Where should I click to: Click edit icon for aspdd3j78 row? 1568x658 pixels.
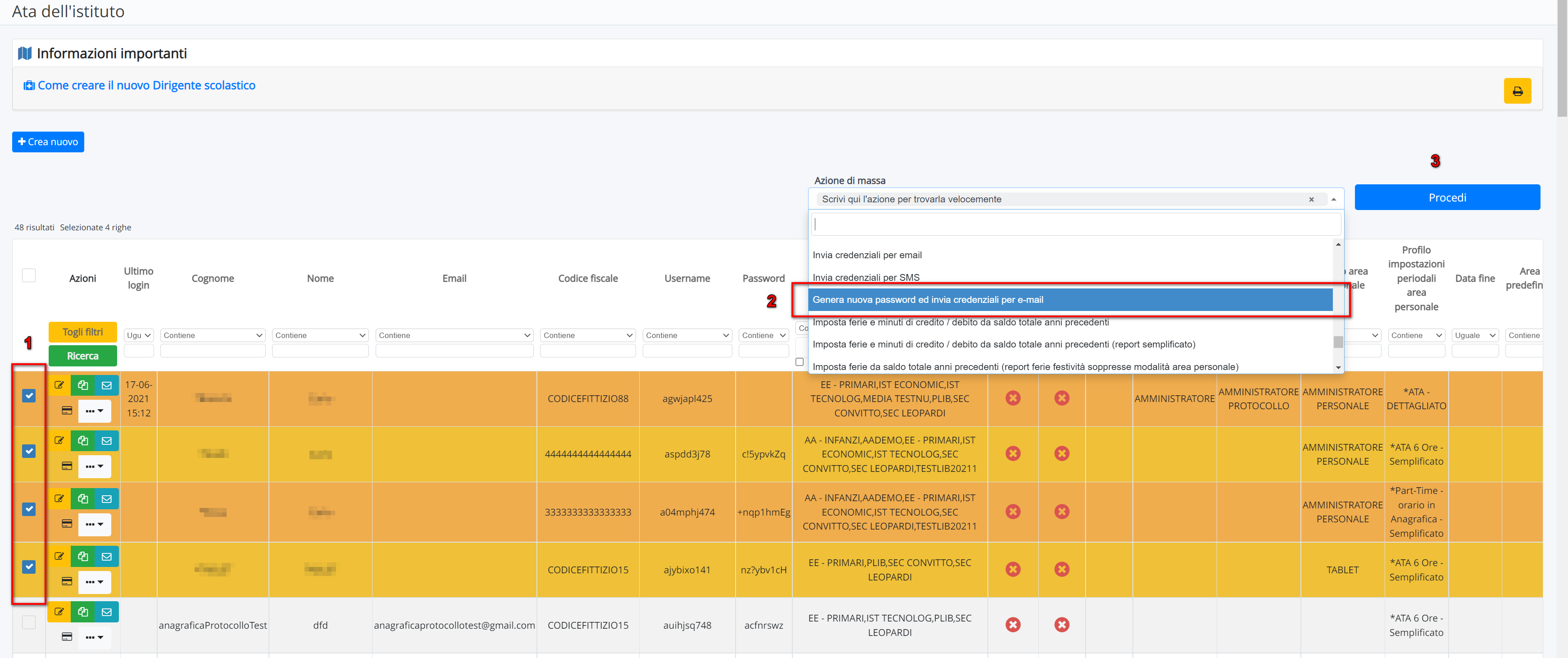pyautogui.click(x=59, y=440)
